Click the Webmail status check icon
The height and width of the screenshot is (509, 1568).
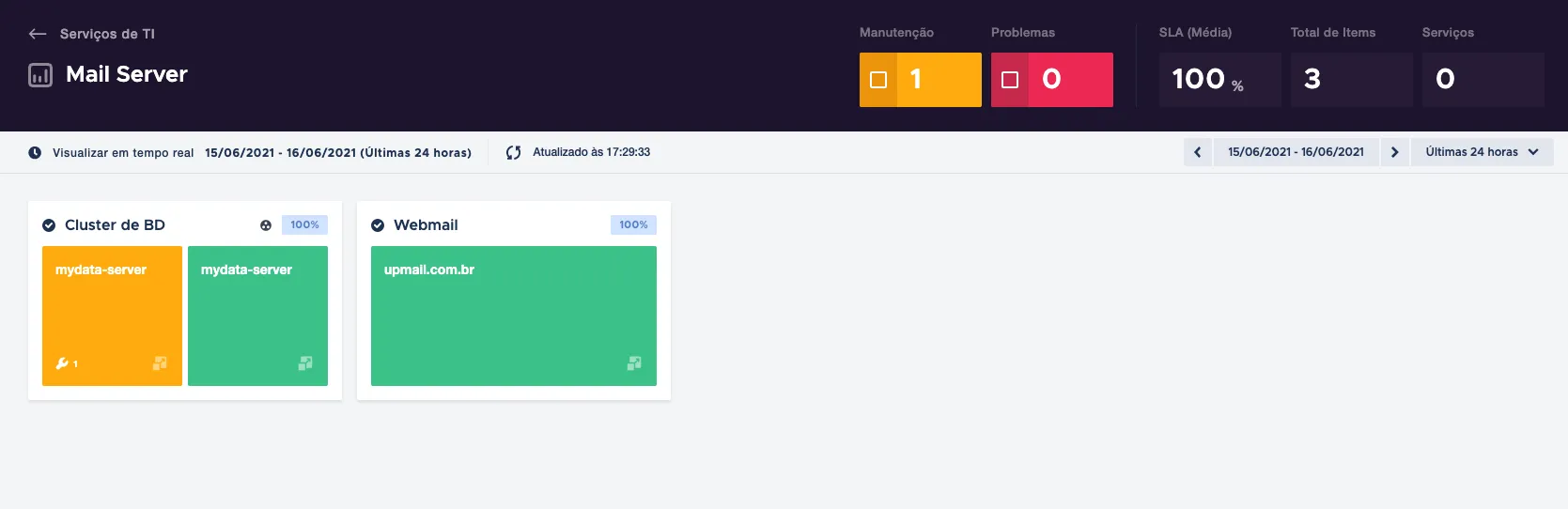pos(378,225)
